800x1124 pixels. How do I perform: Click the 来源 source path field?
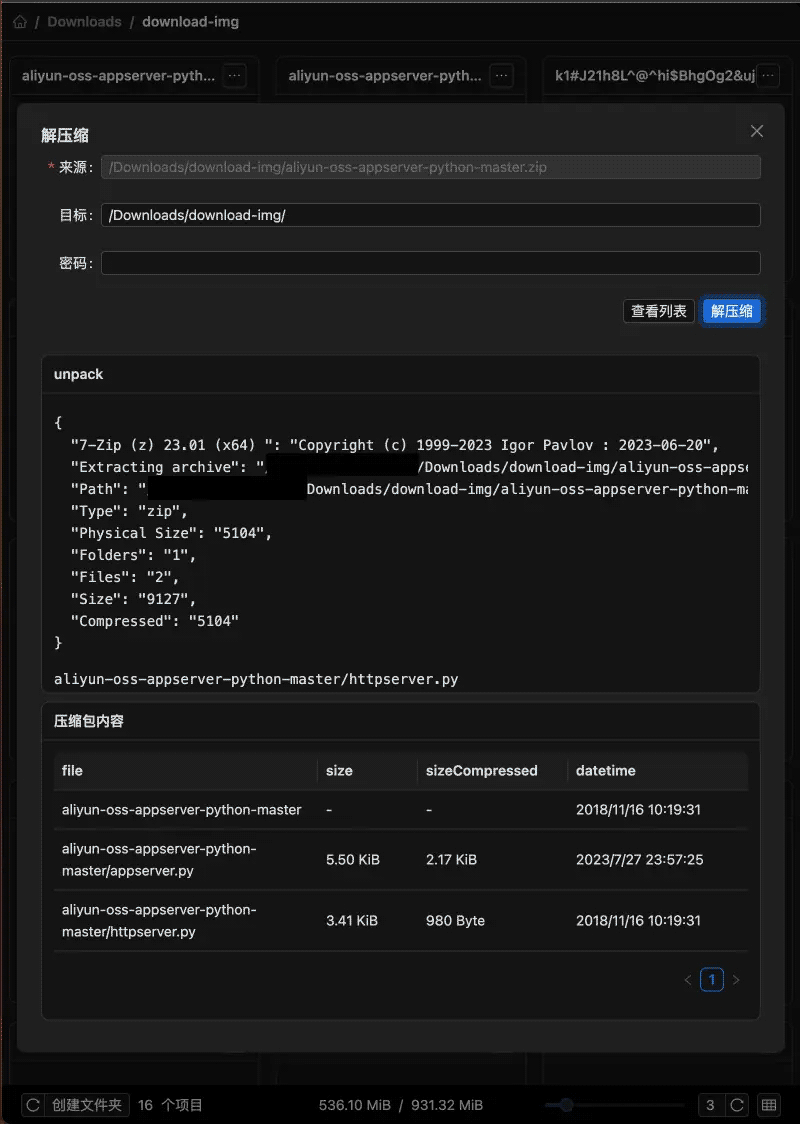tap(430, 167)
